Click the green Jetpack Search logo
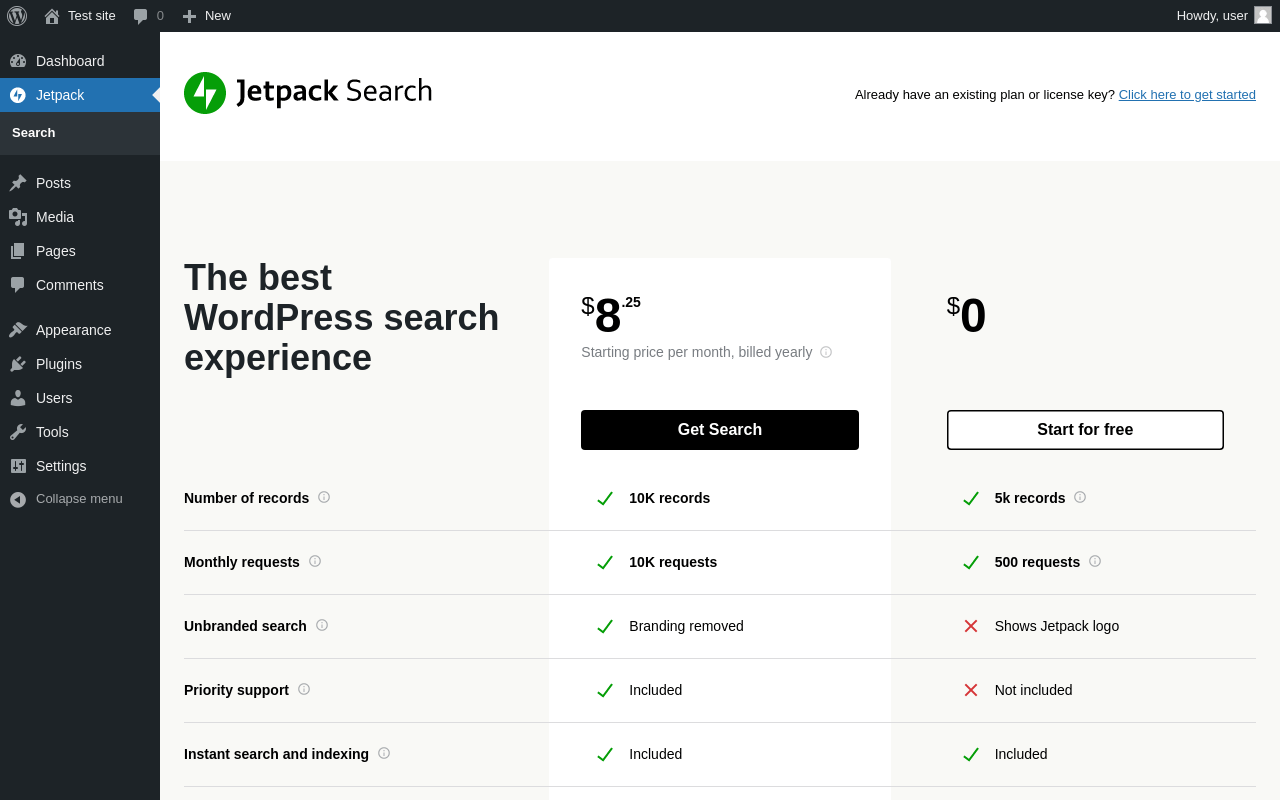The image size is (1280, 800). (x=308, y=93)
